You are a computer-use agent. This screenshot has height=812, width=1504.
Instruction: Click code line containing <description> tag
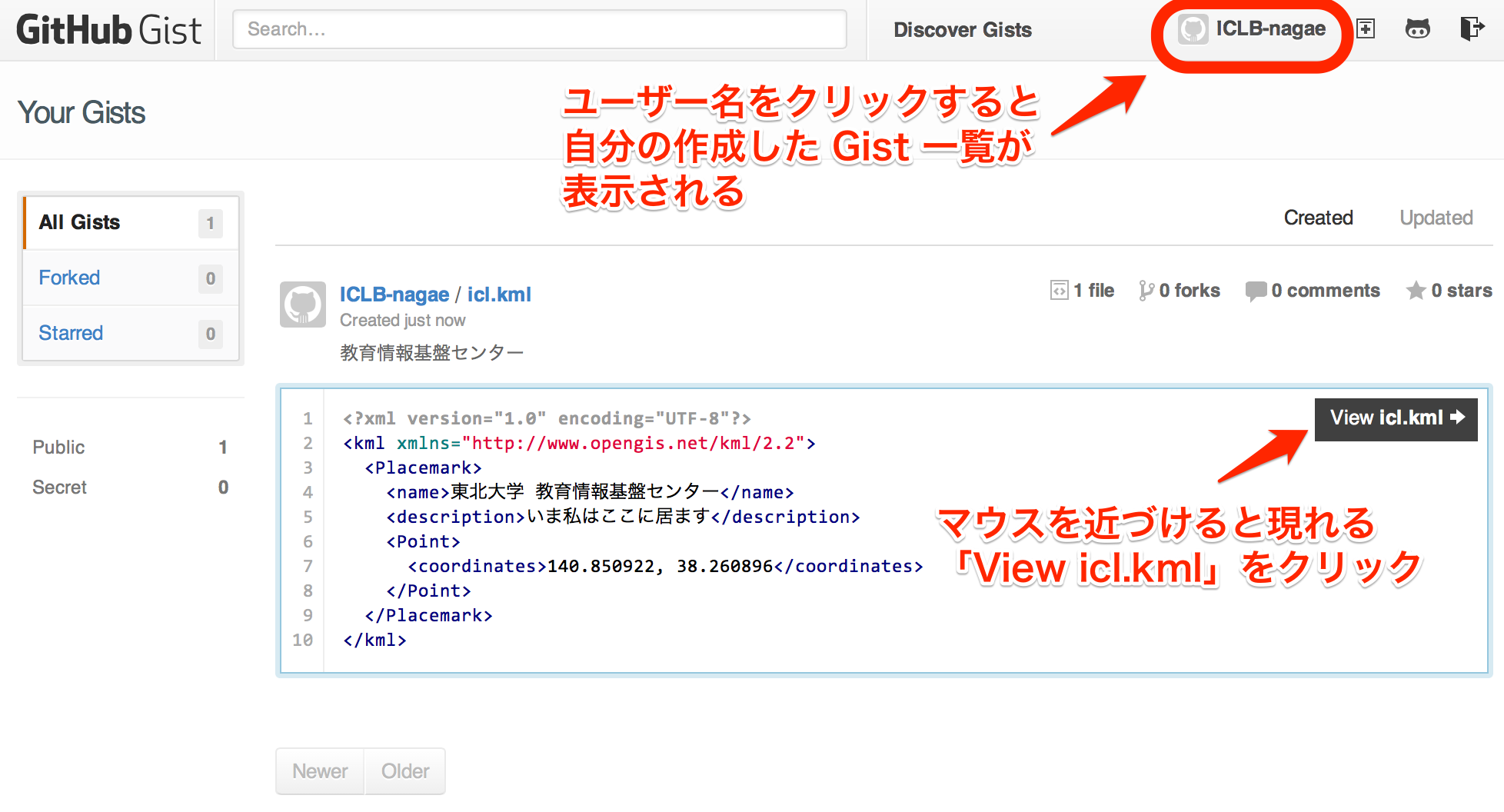click(x=623, y=517)
